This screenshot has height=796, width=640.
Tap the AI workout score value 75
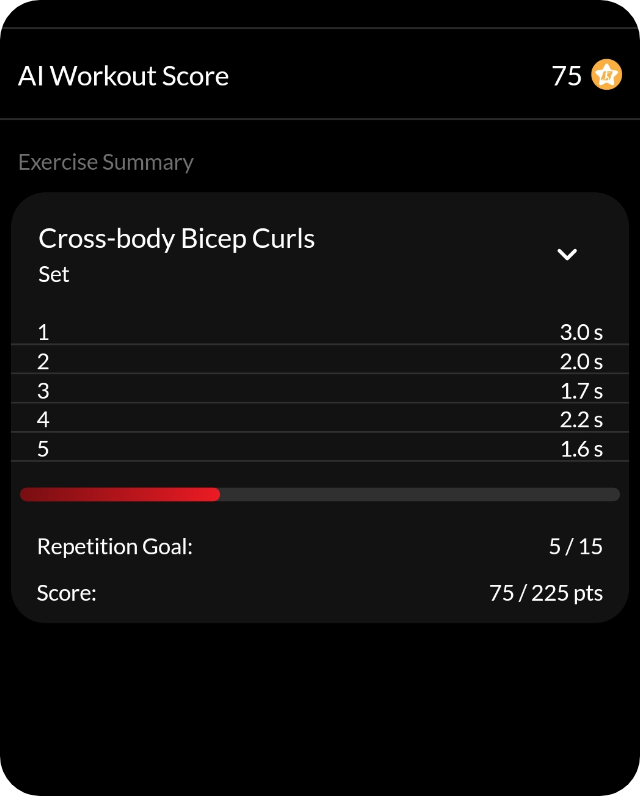pyautogui.click(x=566, y=76)
